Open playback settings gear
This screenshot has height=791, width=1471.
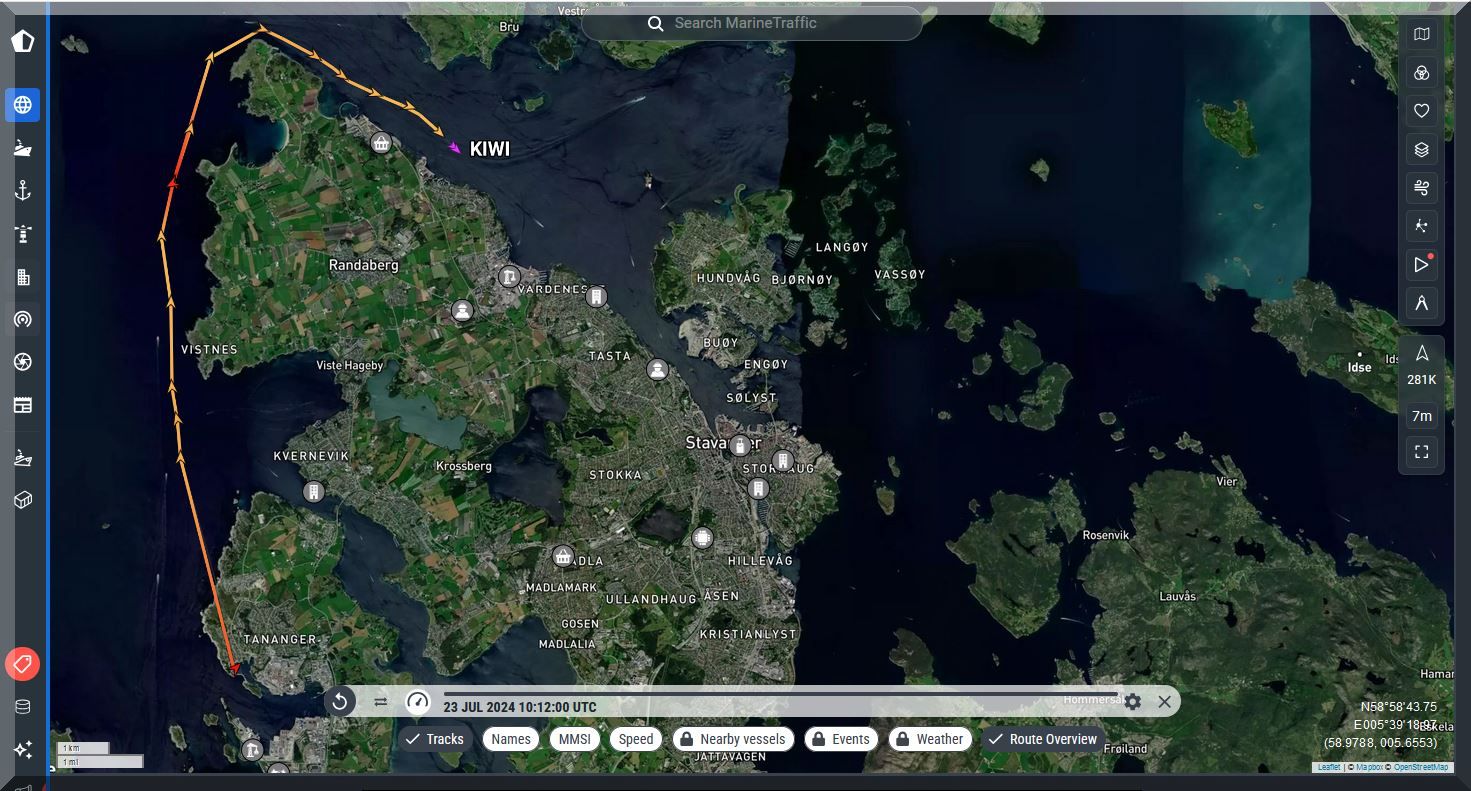tap(1132, 702)
